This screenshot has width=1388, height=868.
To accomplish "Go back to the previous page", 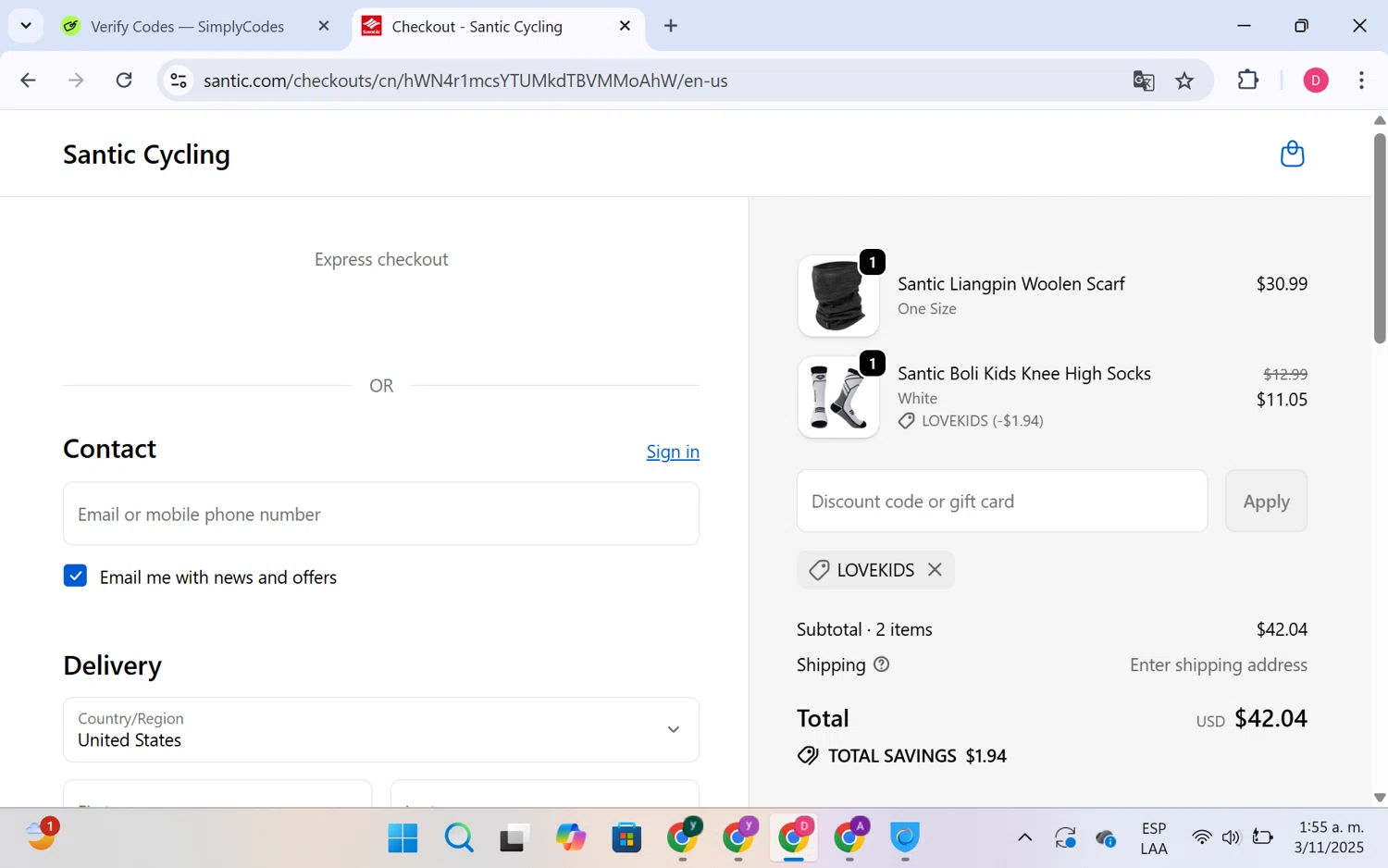I will click(x=28, y=81).
